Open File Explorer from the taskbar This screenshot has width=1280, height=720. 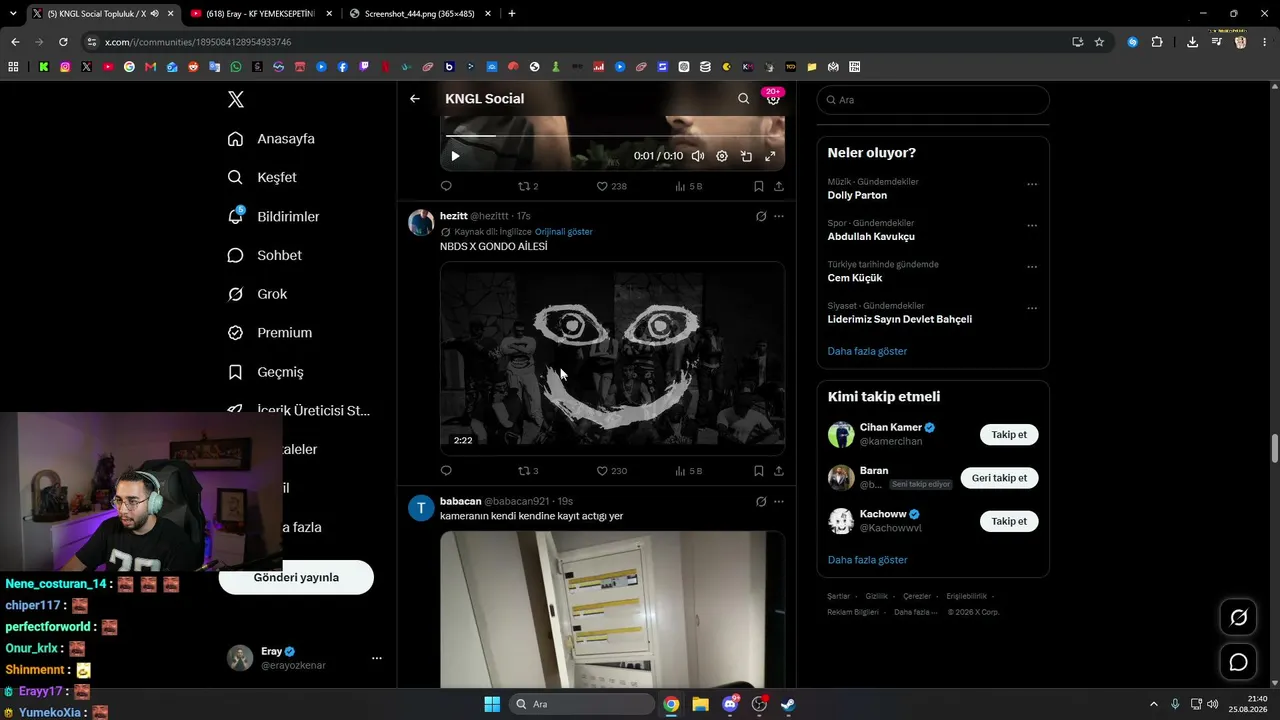pos(700,704)
